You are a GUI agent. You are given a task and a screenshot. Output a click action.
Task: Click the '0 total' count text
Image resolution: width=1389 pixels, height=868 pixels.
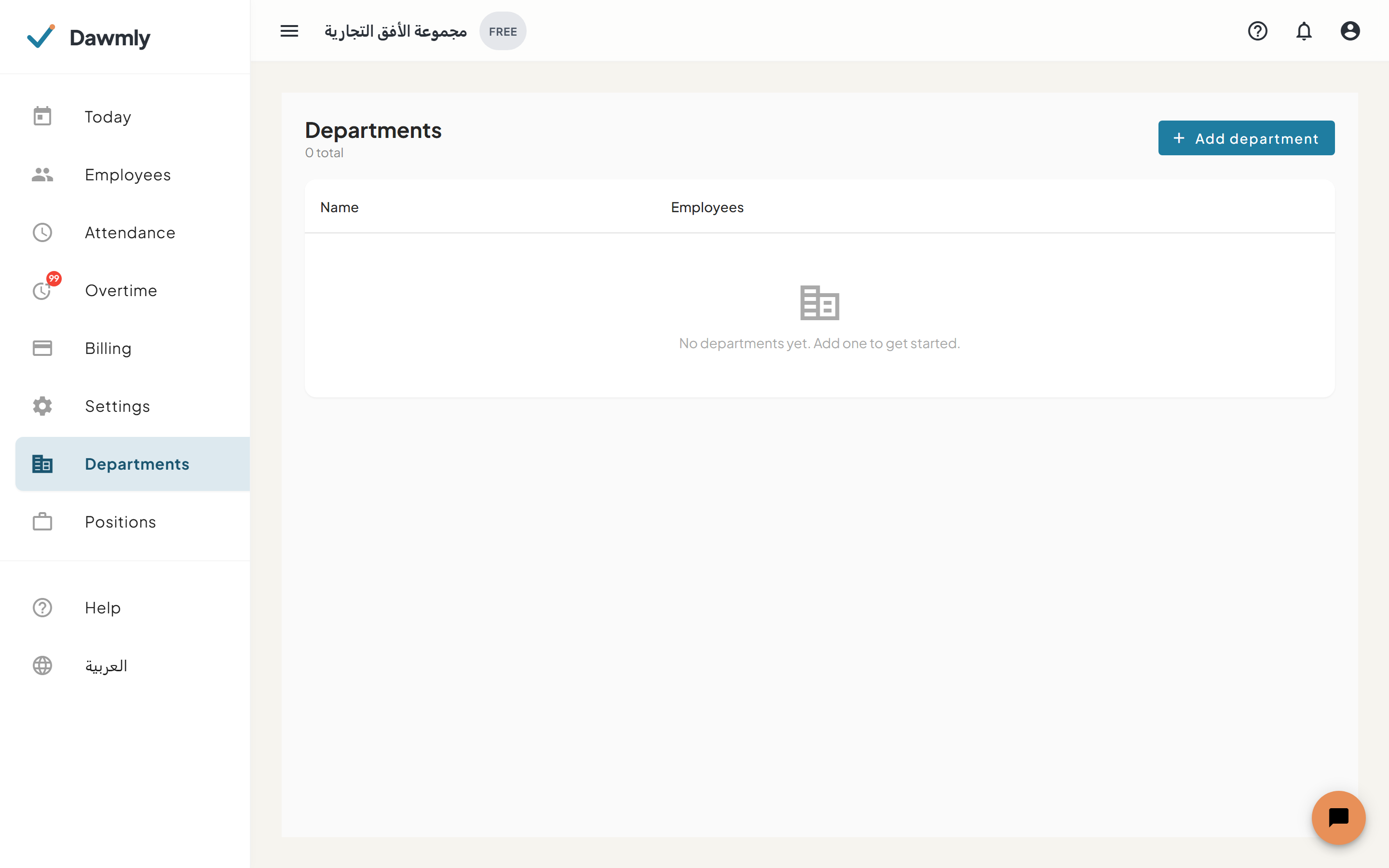[324, 153]
